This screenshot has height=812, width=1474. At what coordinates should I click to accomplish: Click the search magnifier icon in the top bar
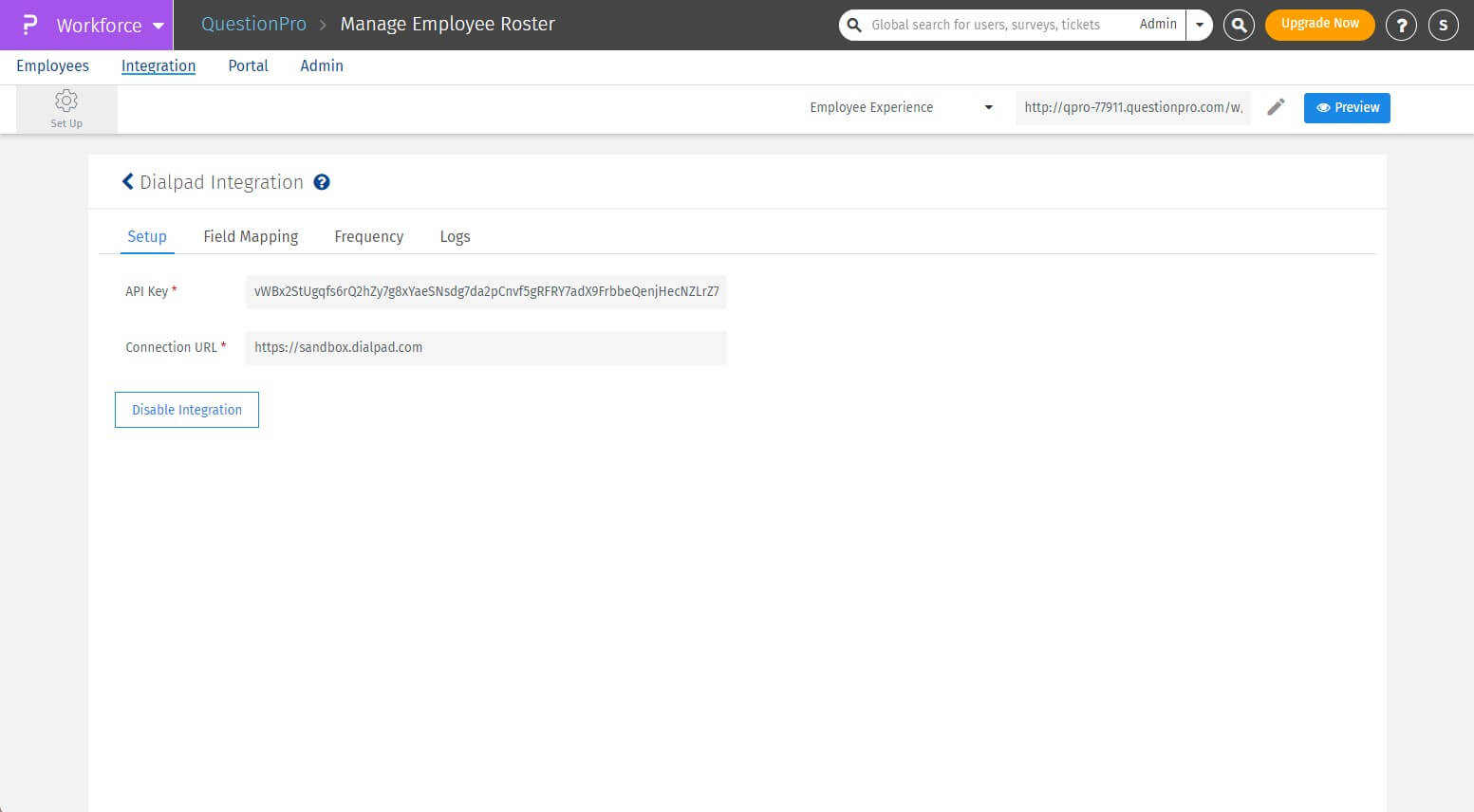tap(1239, 25)
